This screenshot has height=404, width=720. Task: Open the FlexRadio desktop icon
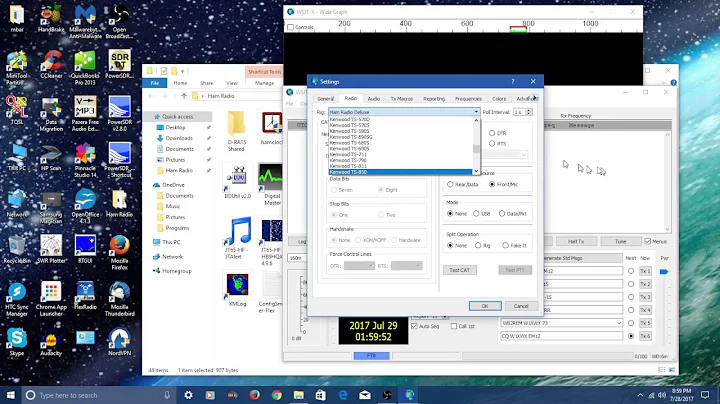click(x=85, y=295)
